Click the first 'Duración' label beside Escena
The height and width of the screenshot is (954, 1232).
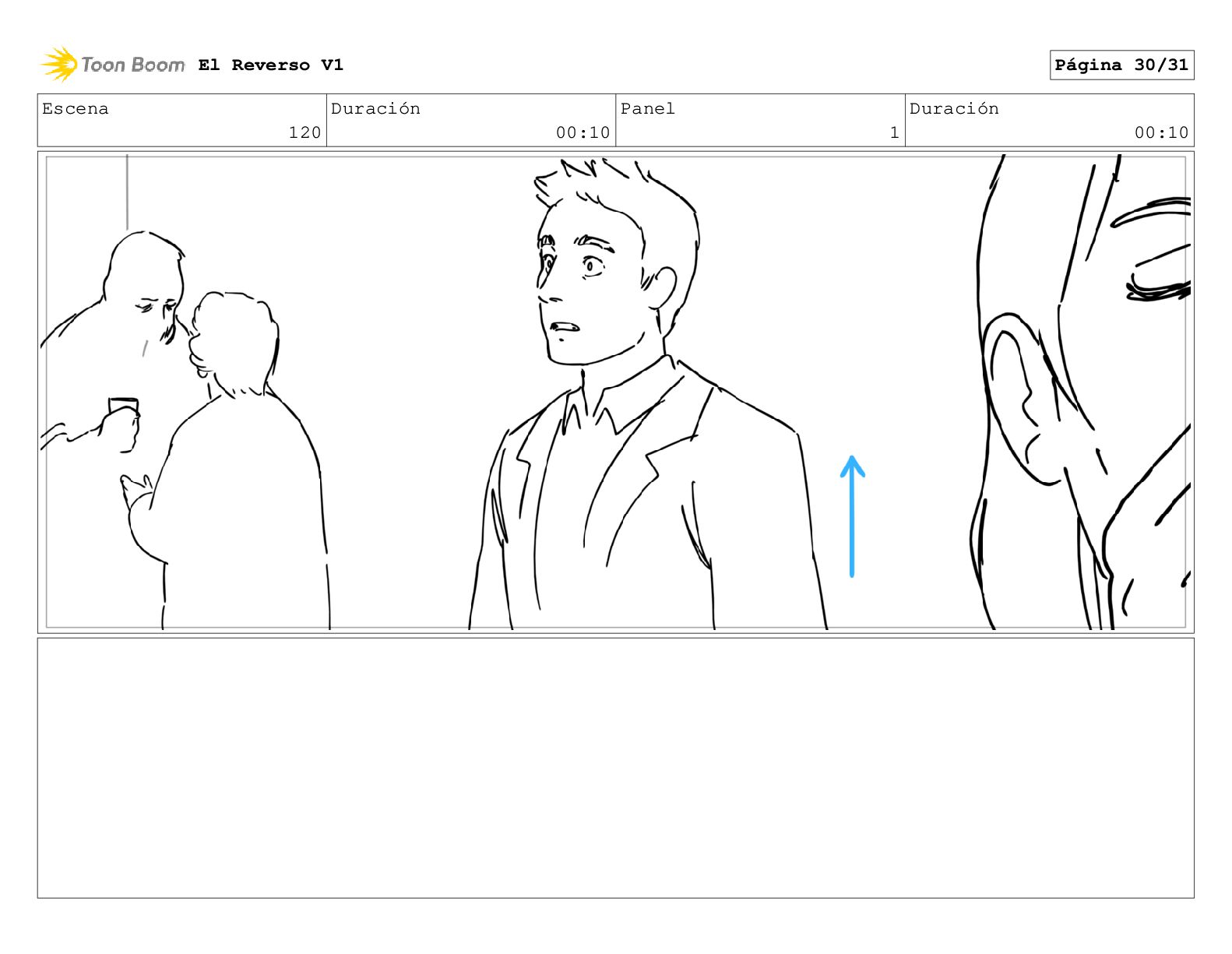pyautogui.click(x=375, y=108)
